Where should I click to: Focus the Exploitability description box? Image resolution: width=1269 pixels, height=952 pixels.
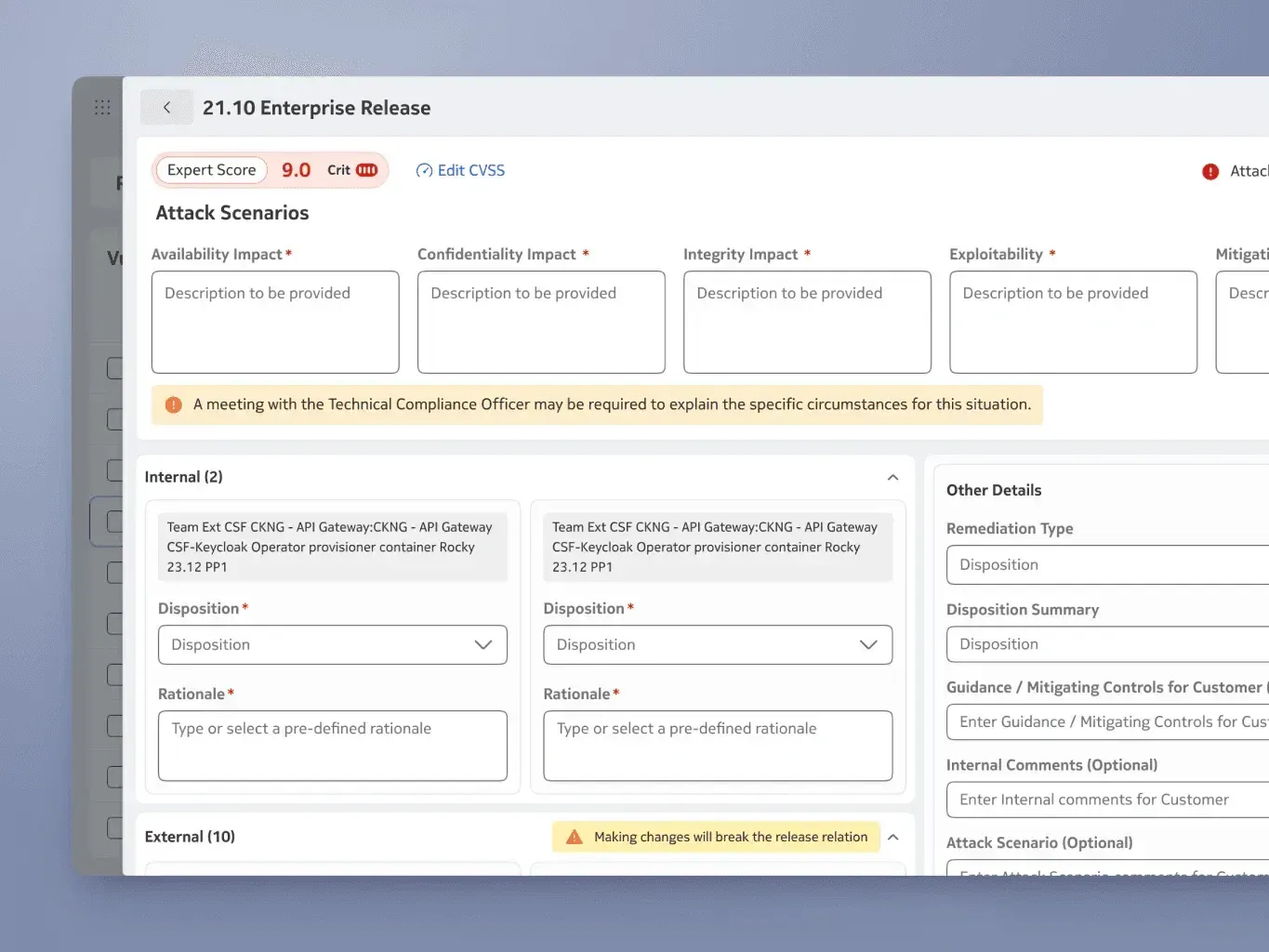point(1073,323)
